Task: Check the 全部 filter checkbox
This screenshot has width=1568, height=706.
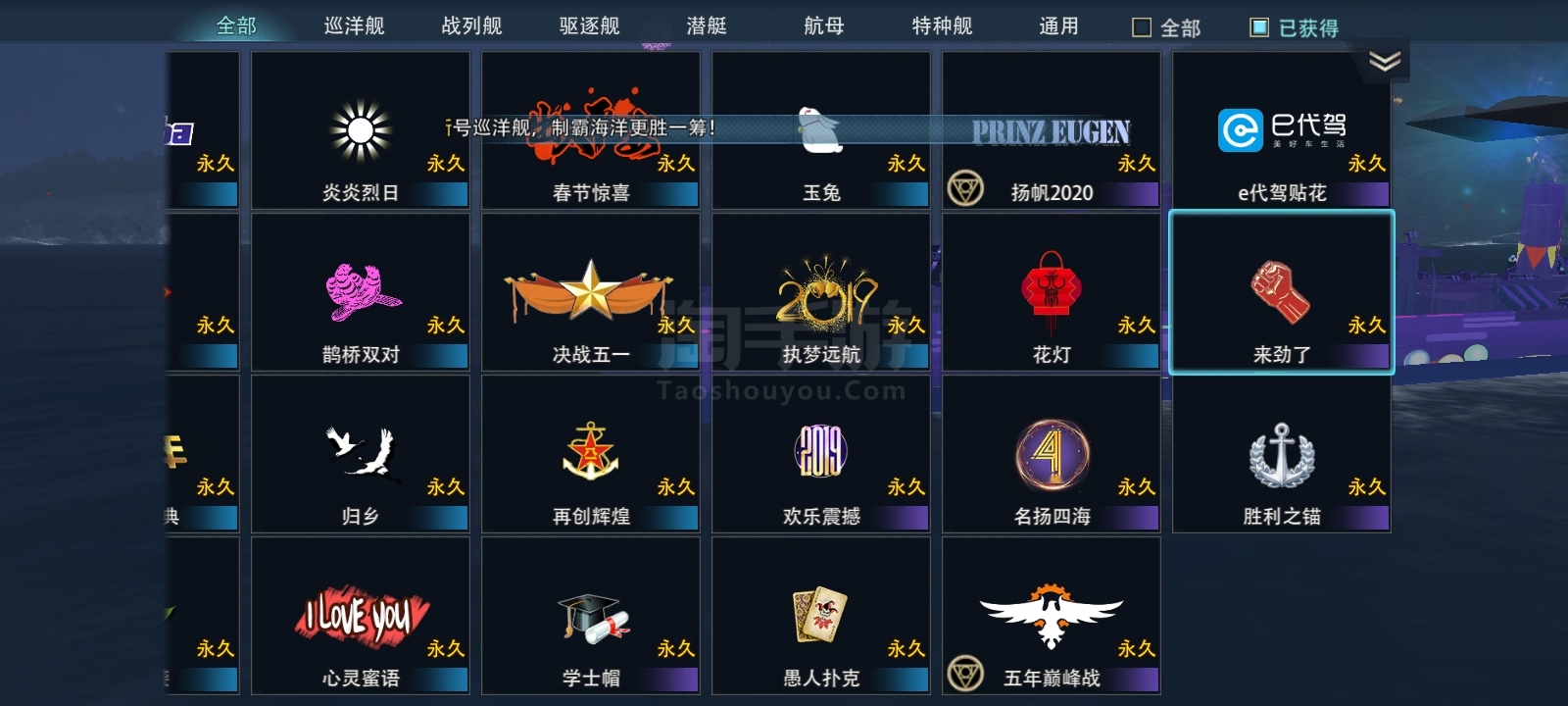Action: click(x=1142, y=27)
